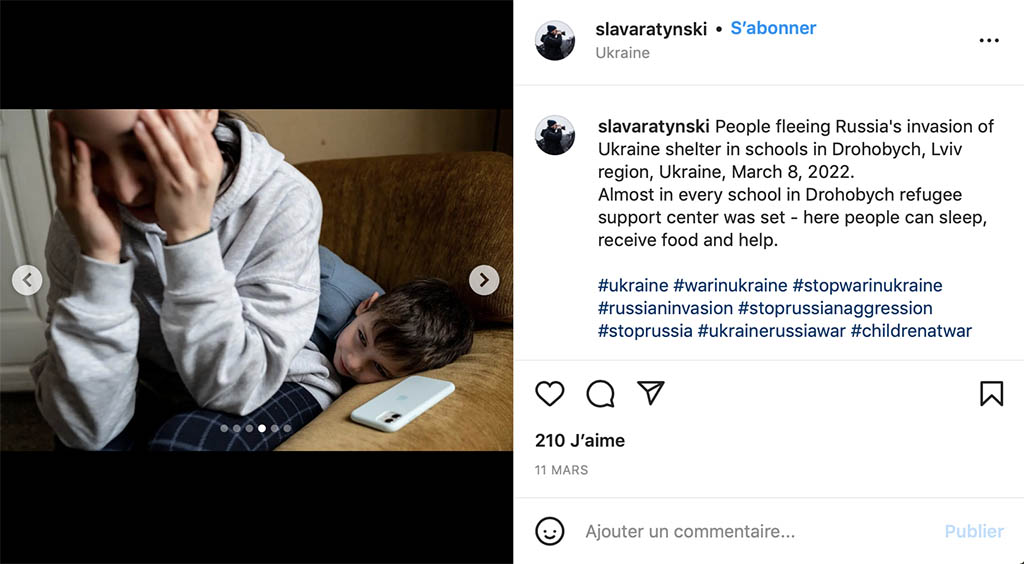Open the #stoprussianaggression hashtag
1024x564 pixels.
click(x=835, y=308)
